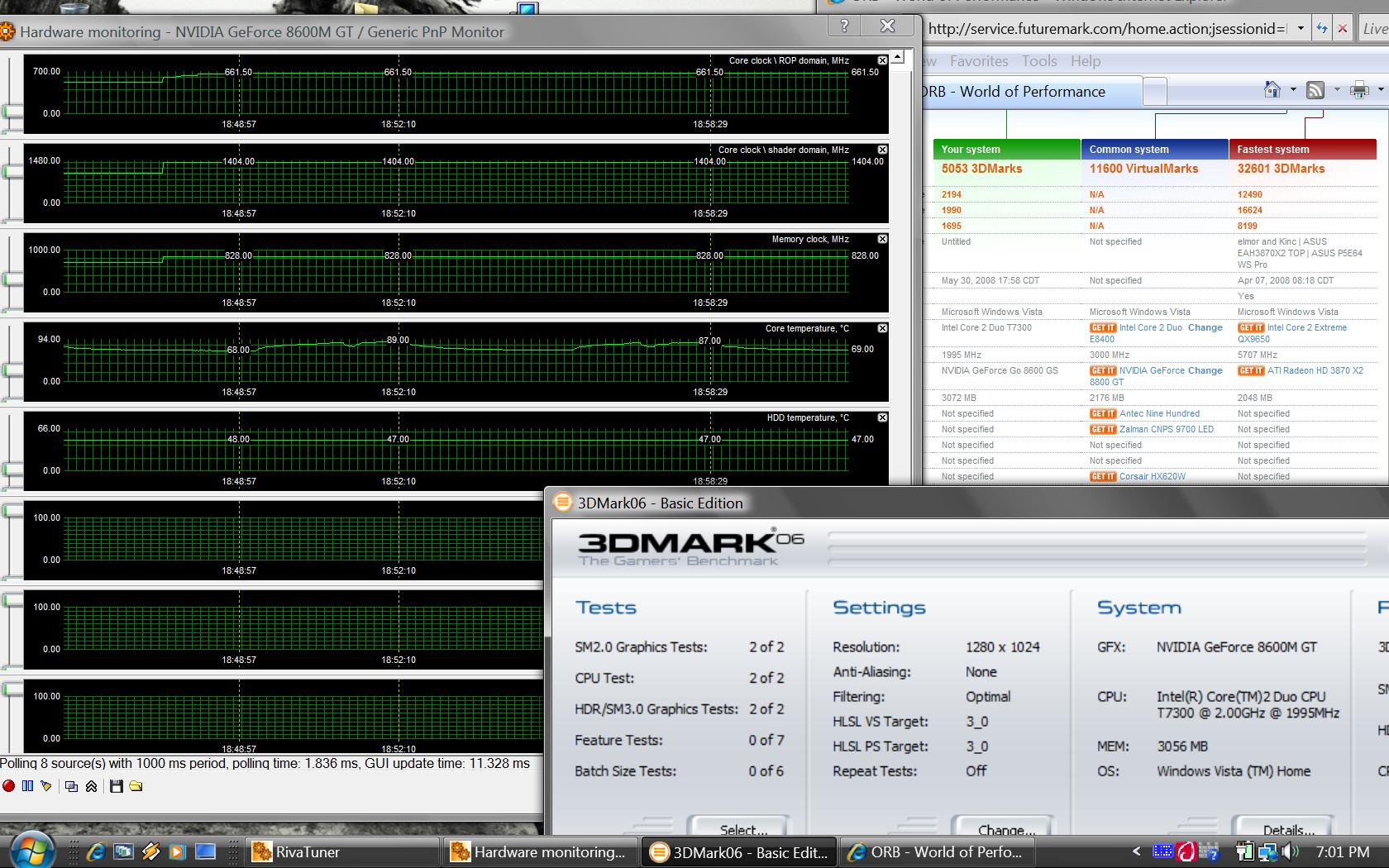Save monitoring log with floppy disk icon
The width and height of the screenshot is (1389, 868).
coord(116,786)
